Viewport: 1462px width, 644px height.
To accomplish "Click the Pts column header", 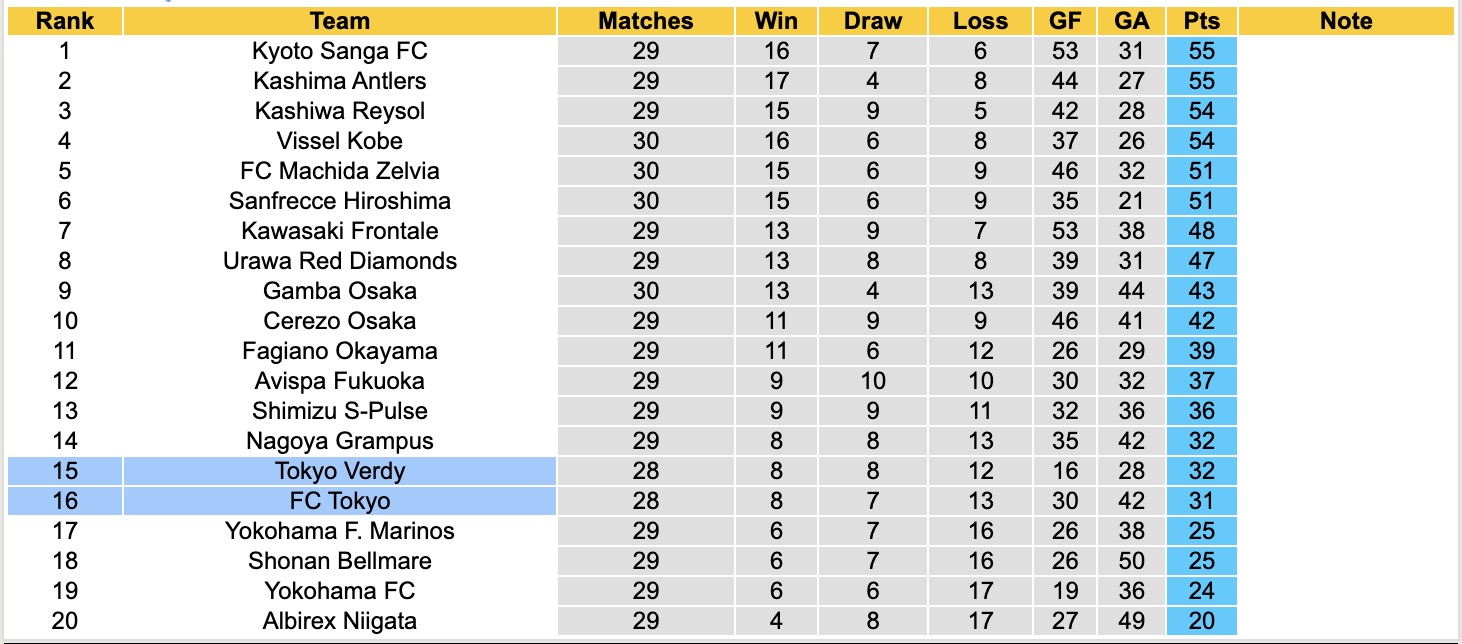I will tap(1201, 21).
